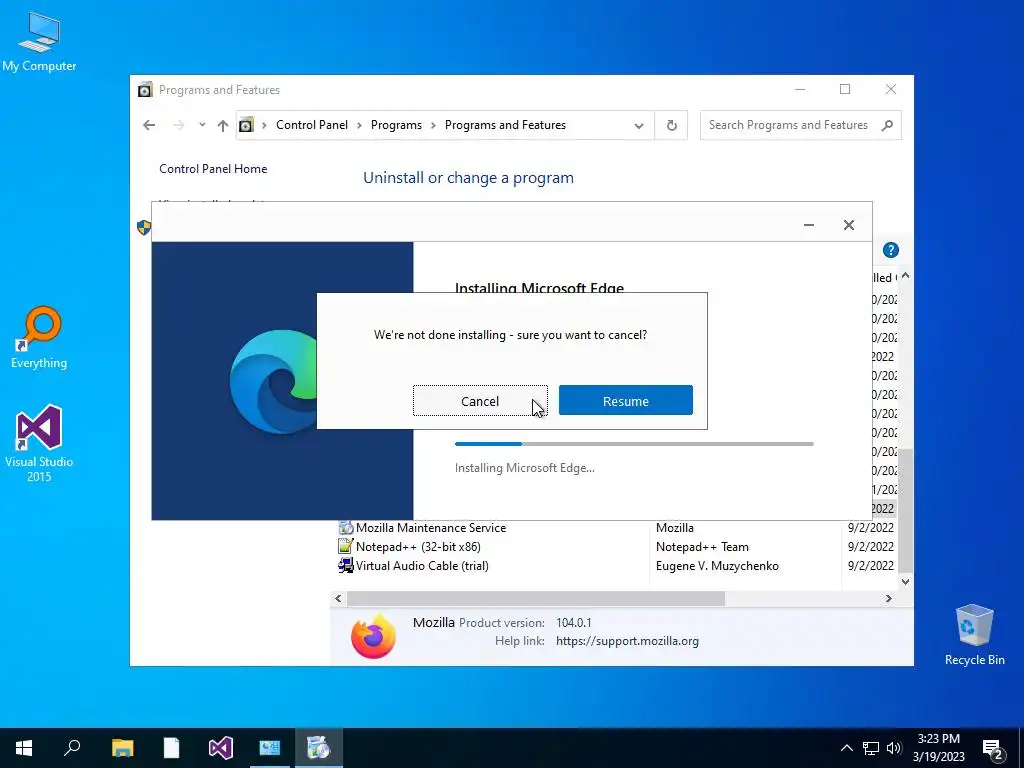Expand the address bar history dropdown
This screenshot has width=1024, height=768.
pyautogui.click(x=639, y=125)
